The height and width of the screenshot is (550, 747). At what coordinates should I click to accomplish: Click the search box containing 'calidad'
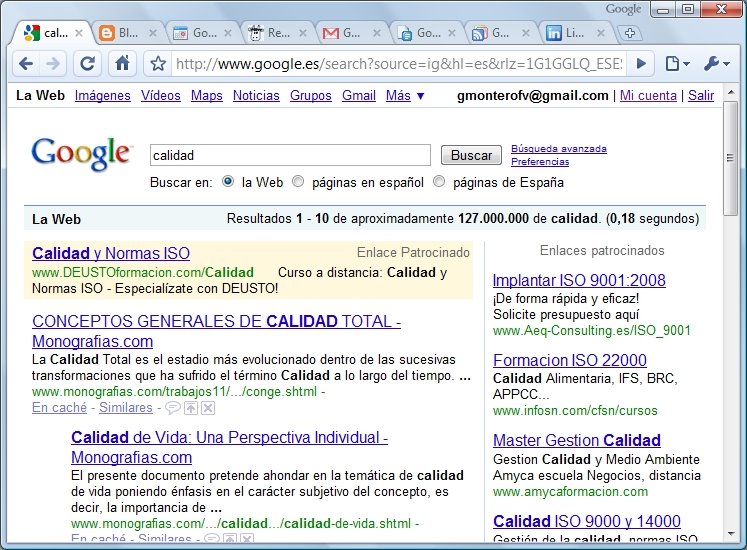[290, 155]
